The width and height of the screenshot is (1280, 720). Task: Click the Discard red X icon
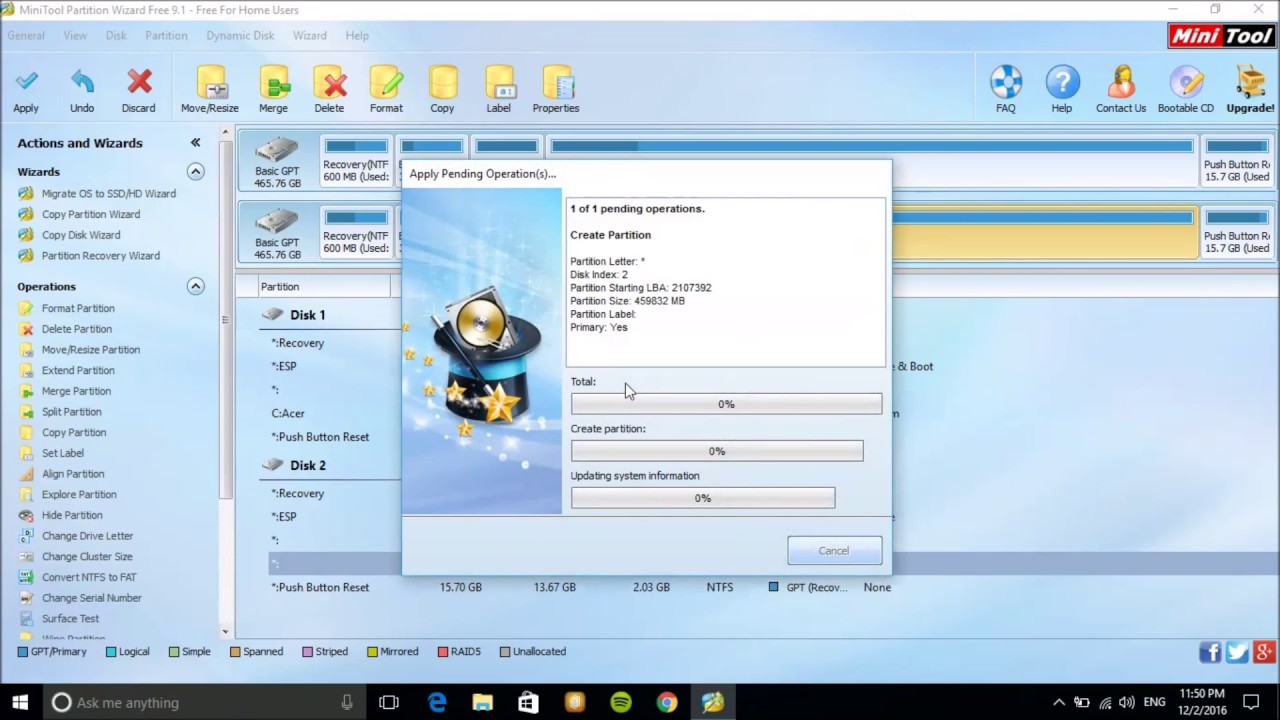139,82
